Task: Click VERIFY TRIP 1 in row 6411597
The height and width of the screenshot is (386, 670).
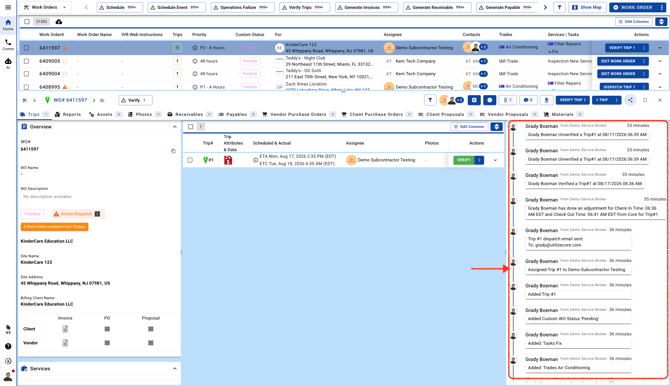Action: pyautogui.click(x=622, y=48)
